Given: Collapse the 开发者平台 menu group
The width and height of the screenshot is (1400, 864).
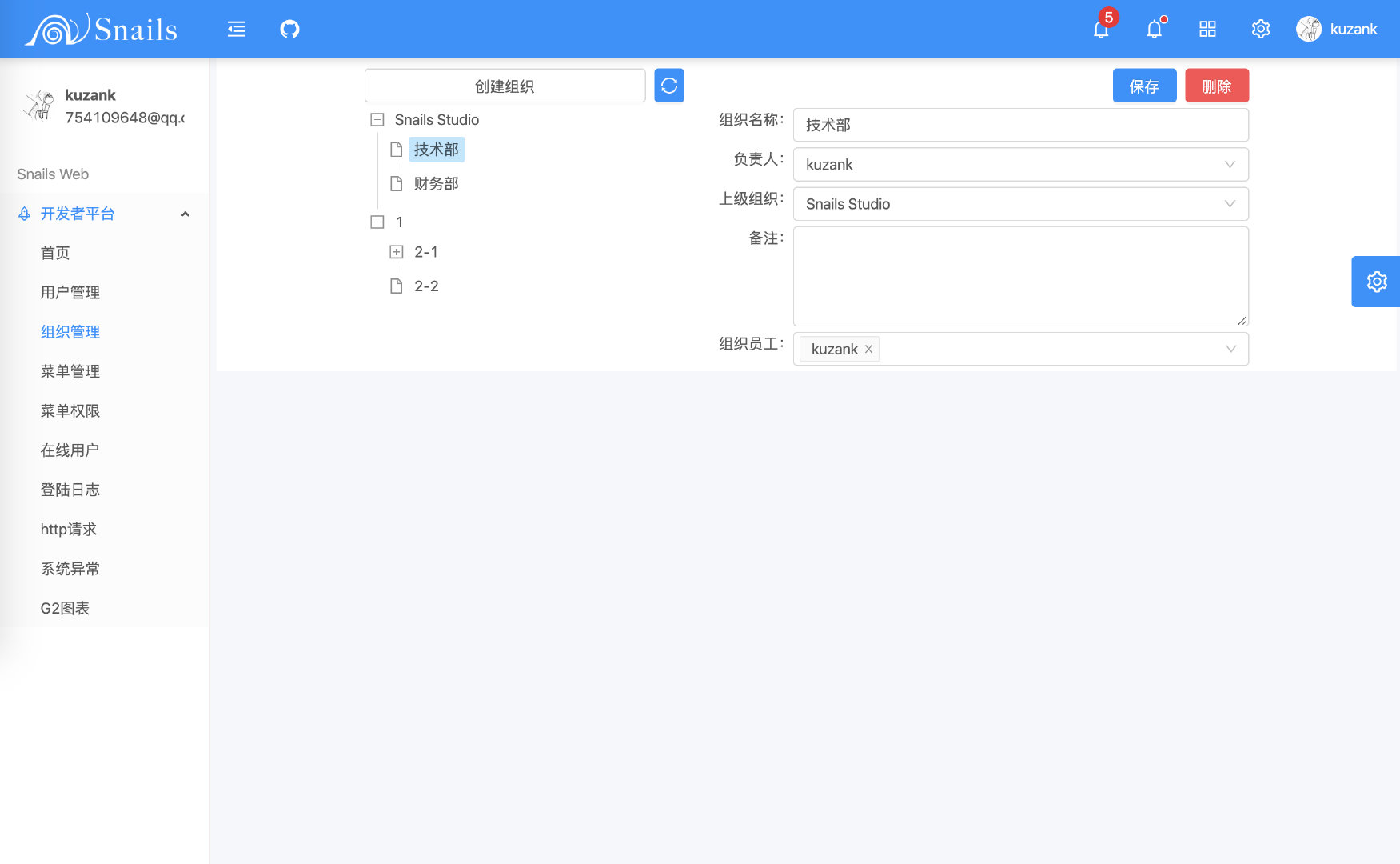Looking at the screenshot, I should pyautogui.click(x=185, y=214).
